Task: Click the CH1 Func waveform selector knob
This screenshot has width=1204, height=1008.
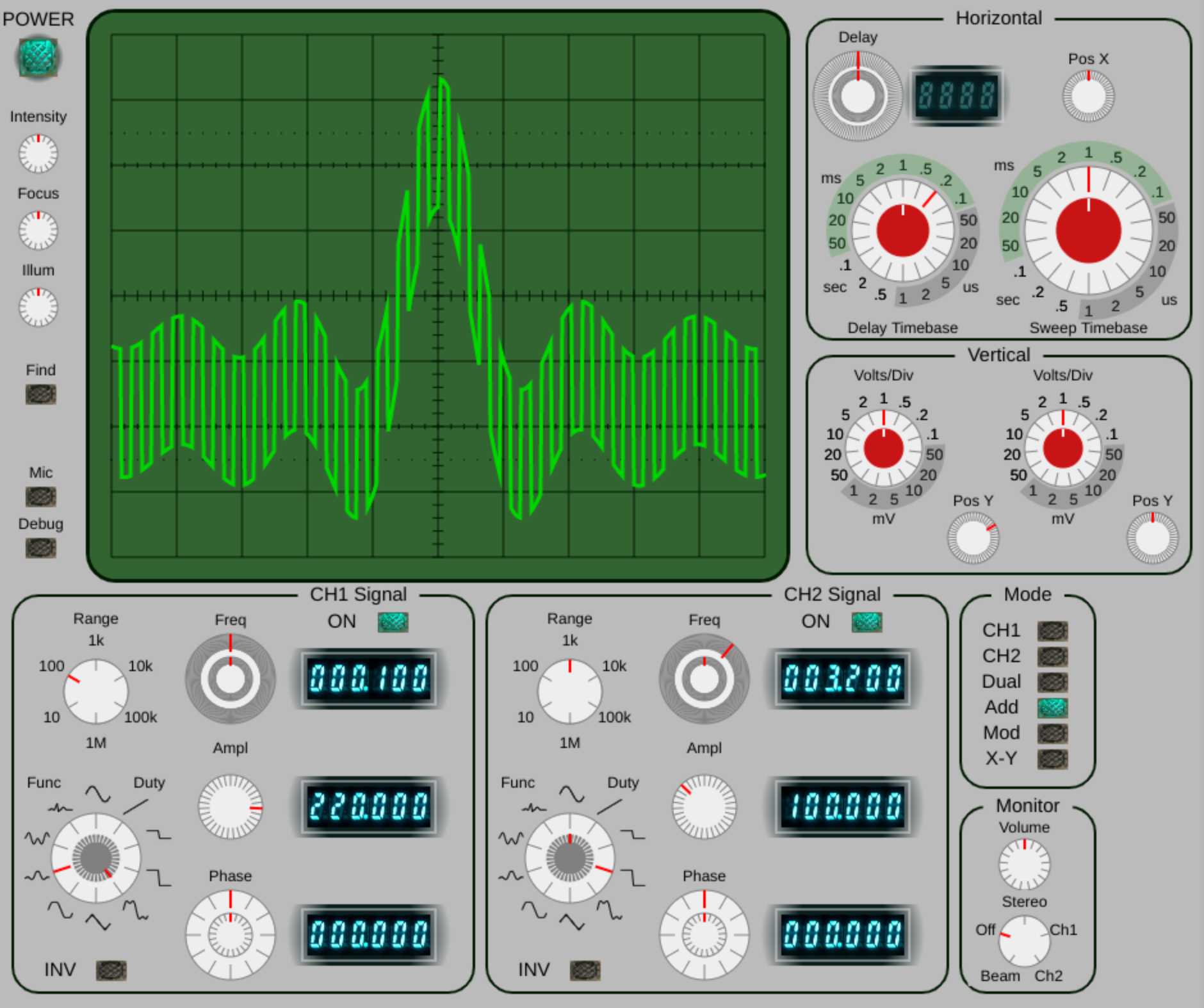Action: (96, 858)
